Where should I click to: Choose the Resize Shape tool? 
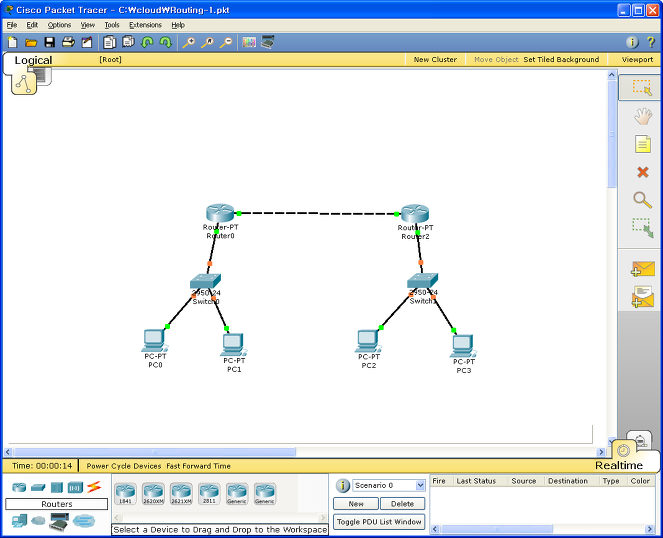(643, 228)
